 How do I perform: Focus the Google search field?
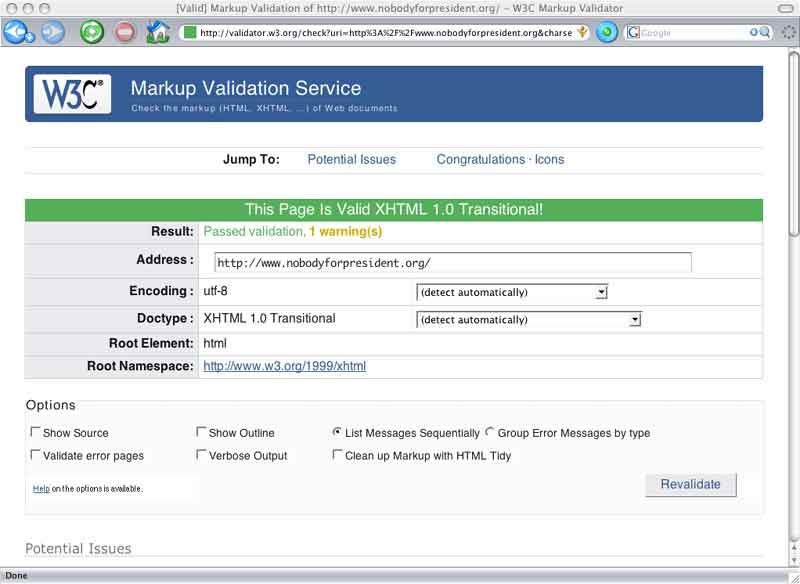pos(694,33)
